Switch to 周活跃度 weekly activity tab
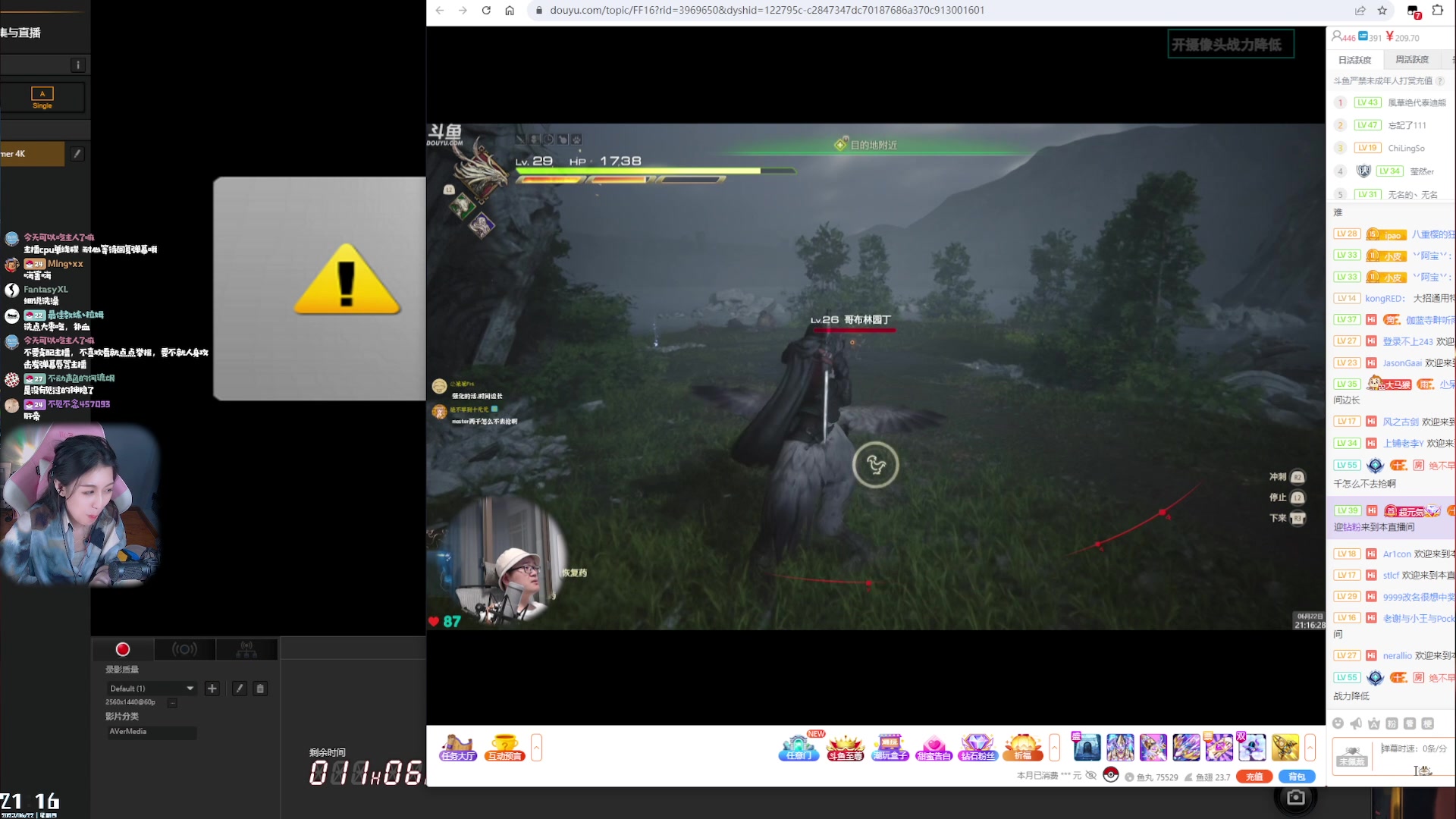1456x819 pixels. [x=1411, y=60]
